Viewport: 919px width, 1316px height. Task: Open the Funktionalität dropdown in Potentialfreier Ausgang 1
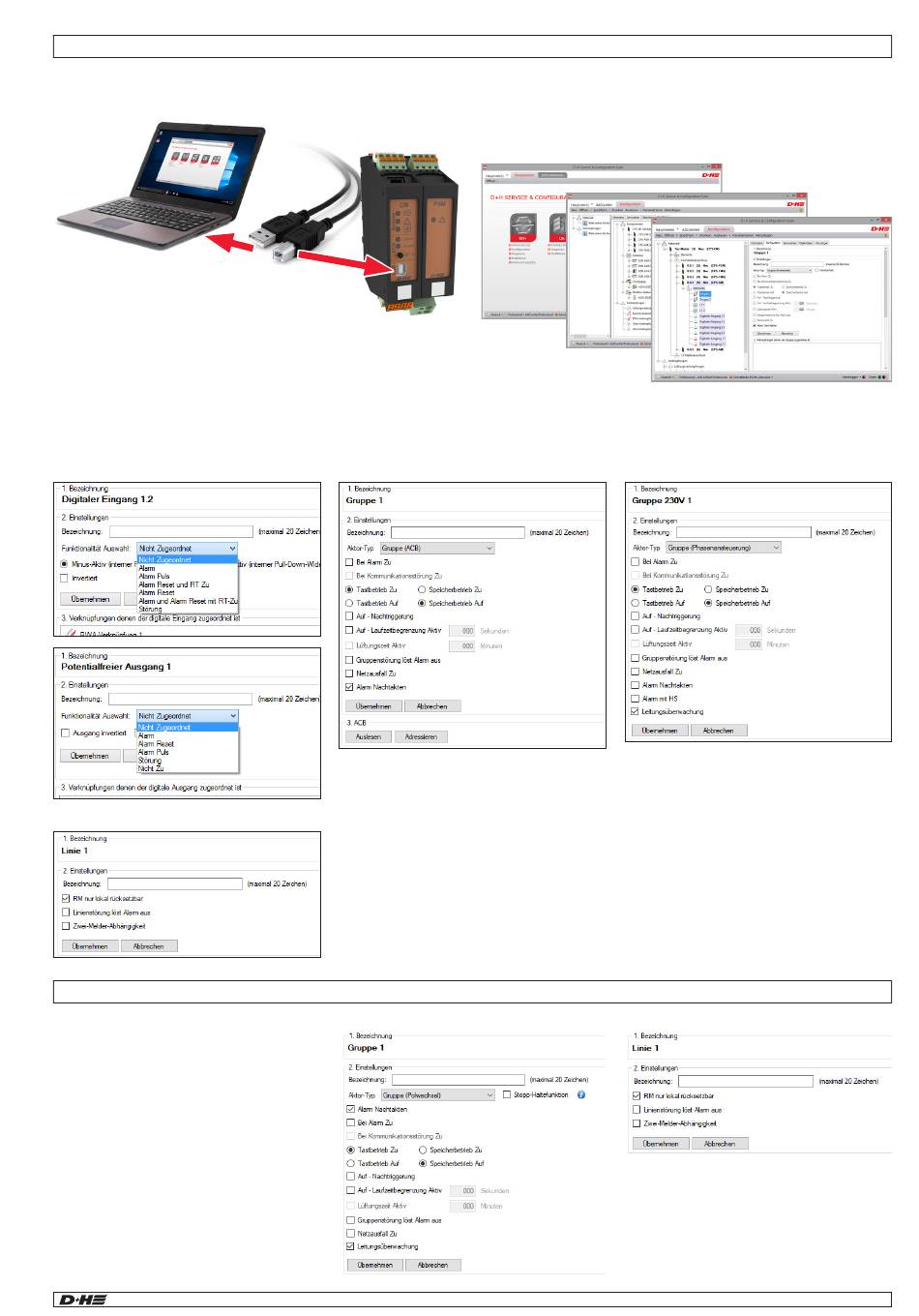tap(187, 715)
